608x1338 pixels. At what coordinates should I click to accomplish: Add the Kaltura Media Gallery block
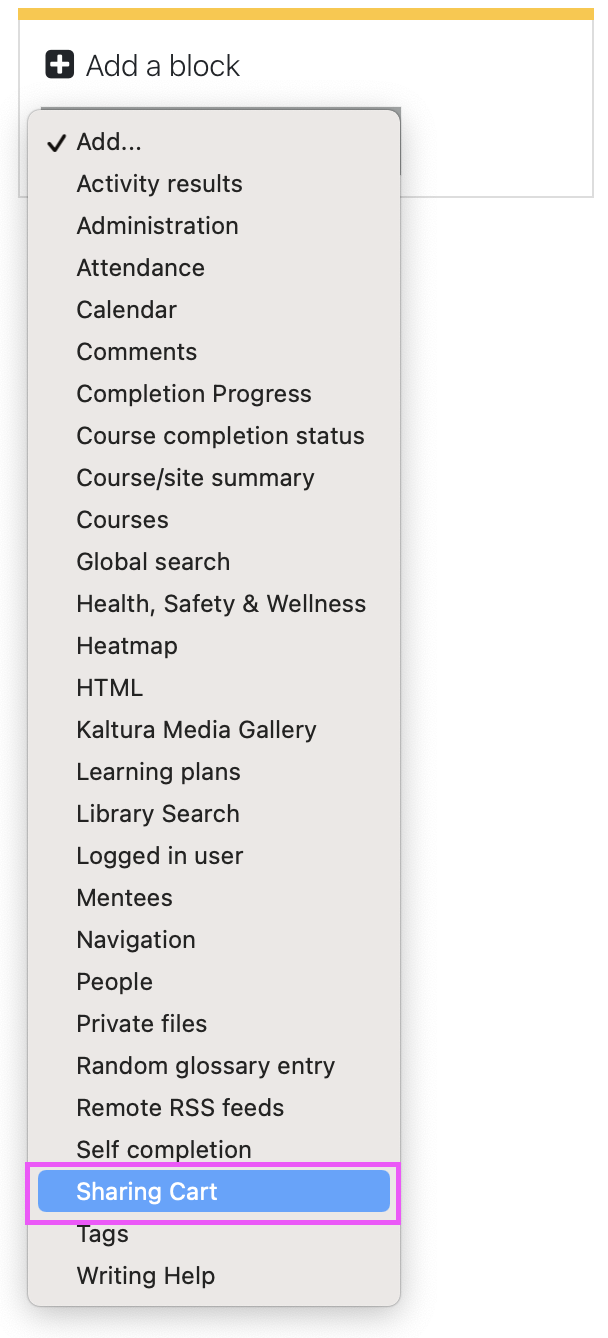(x=214, y=730)
